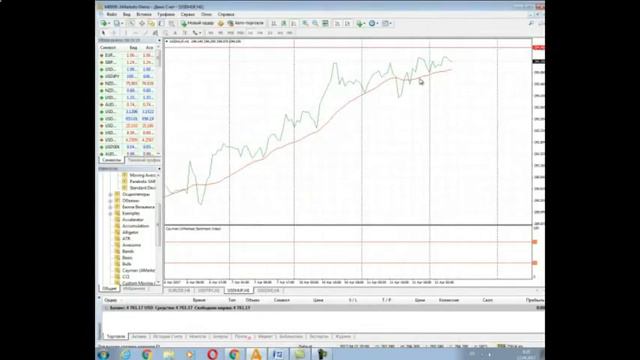The height and width of the screenshot is (360, 640).
Task: Open the Periods clock icon
Action: coord(372,23)
